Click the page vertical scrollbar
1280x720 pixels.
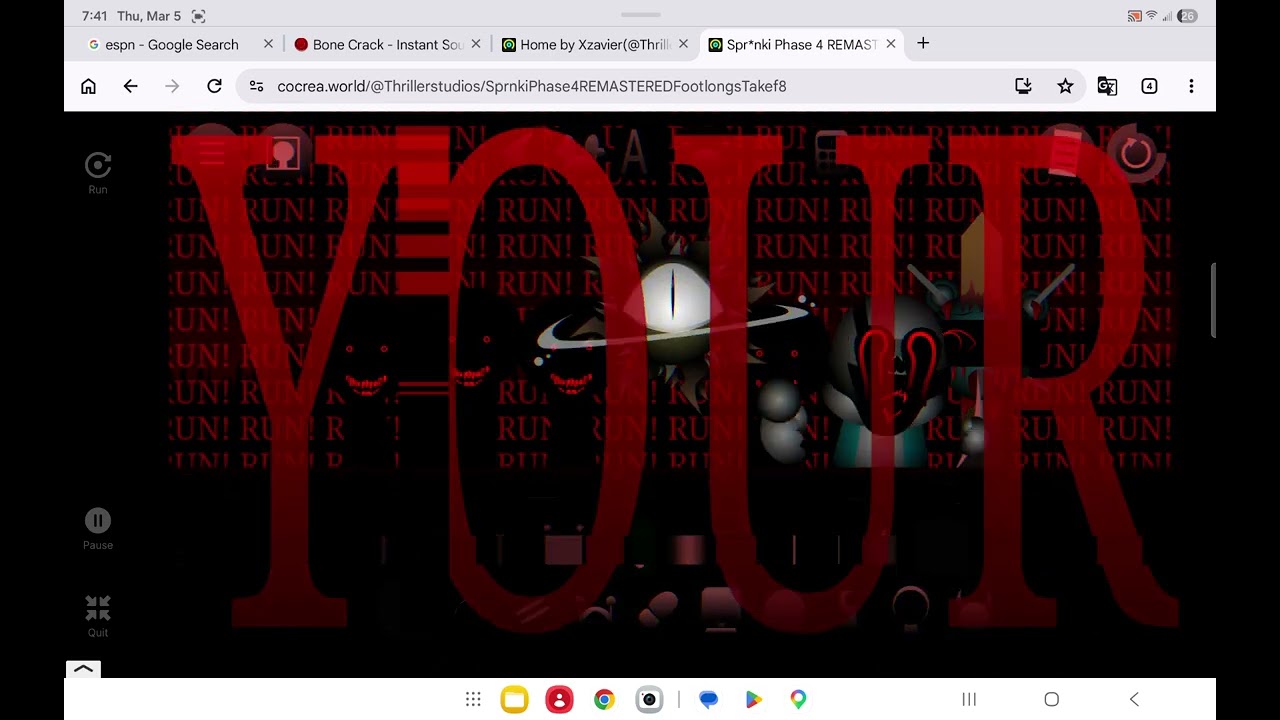pos(1213,301)
